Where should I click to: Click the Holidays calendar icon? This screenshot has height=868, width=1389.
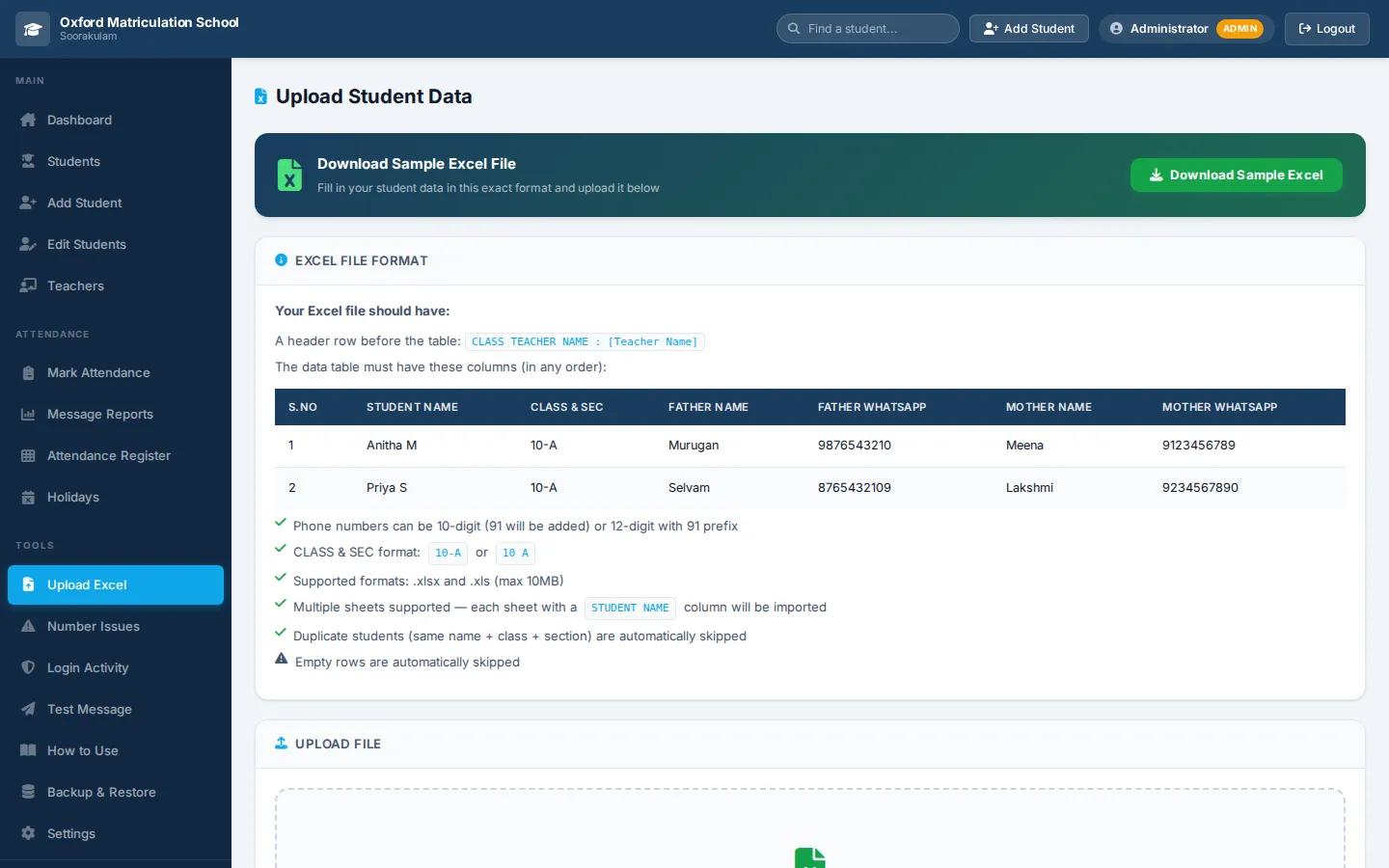pyautogui.click(x=28, y=497)
